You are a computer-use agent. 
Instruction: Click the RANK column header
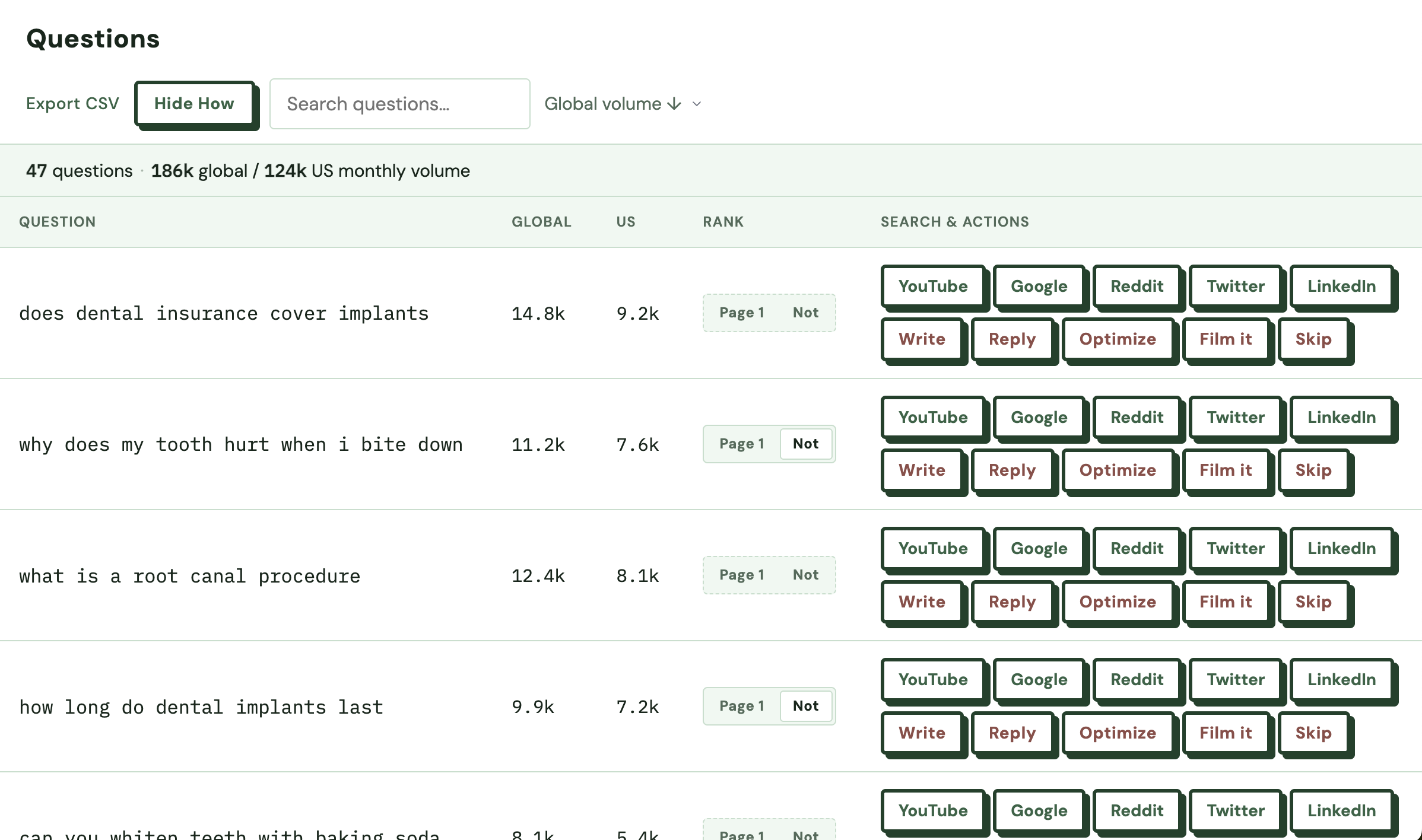point(723,222)
